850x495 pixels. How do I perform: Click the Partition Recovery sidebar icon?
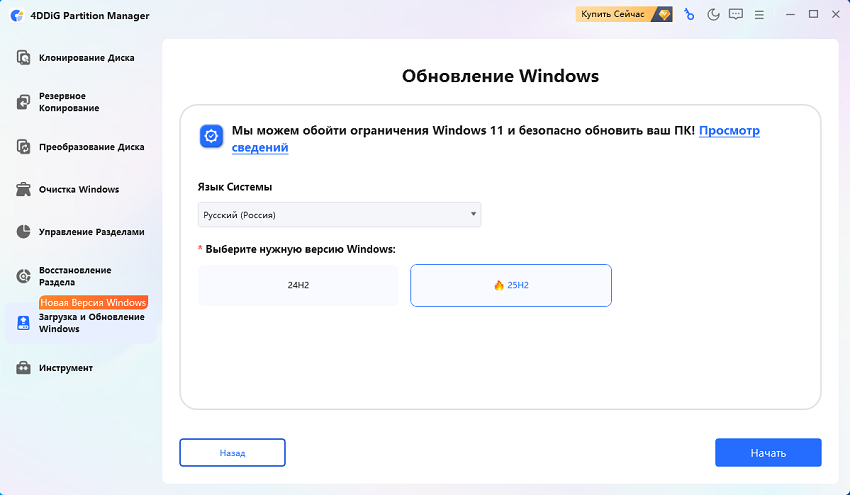pyautogui.click(x=23, y=276)
